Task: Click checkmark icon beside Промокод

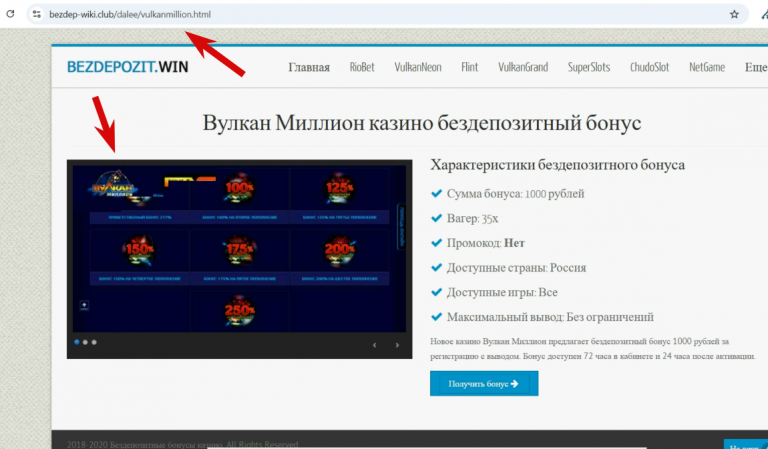Action: [436, 243]
